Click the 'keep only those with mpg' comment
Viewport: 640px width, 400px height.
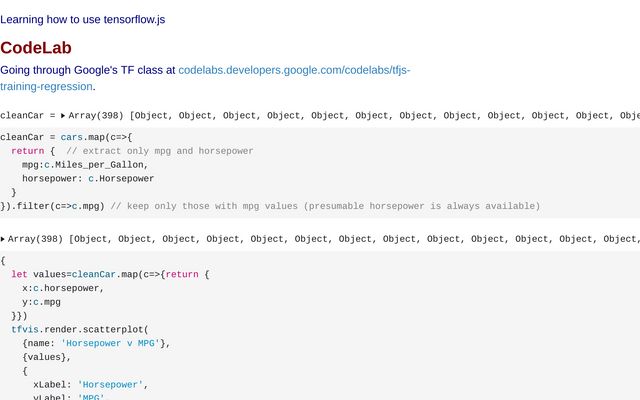click(325, 206)
